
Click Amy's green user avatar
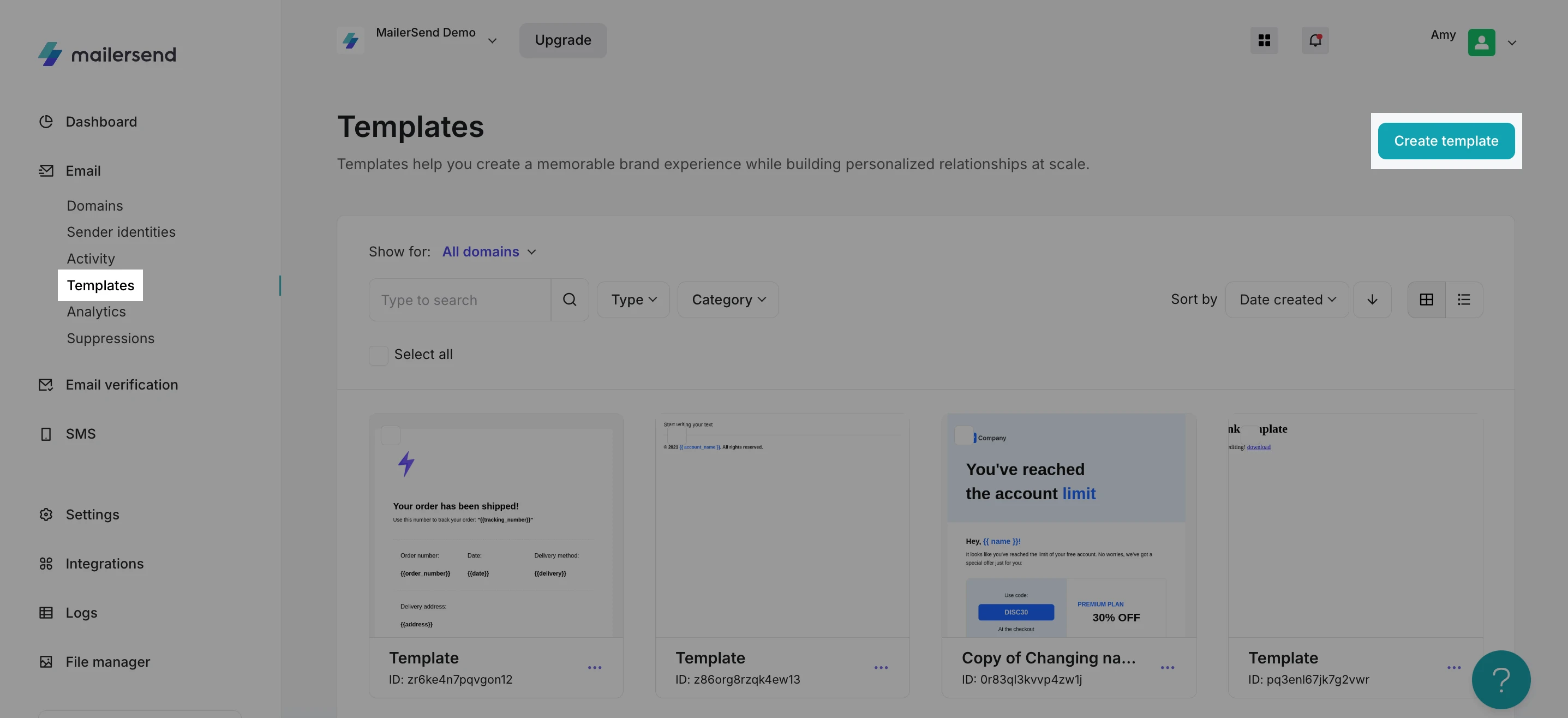tap(1481, 43)
